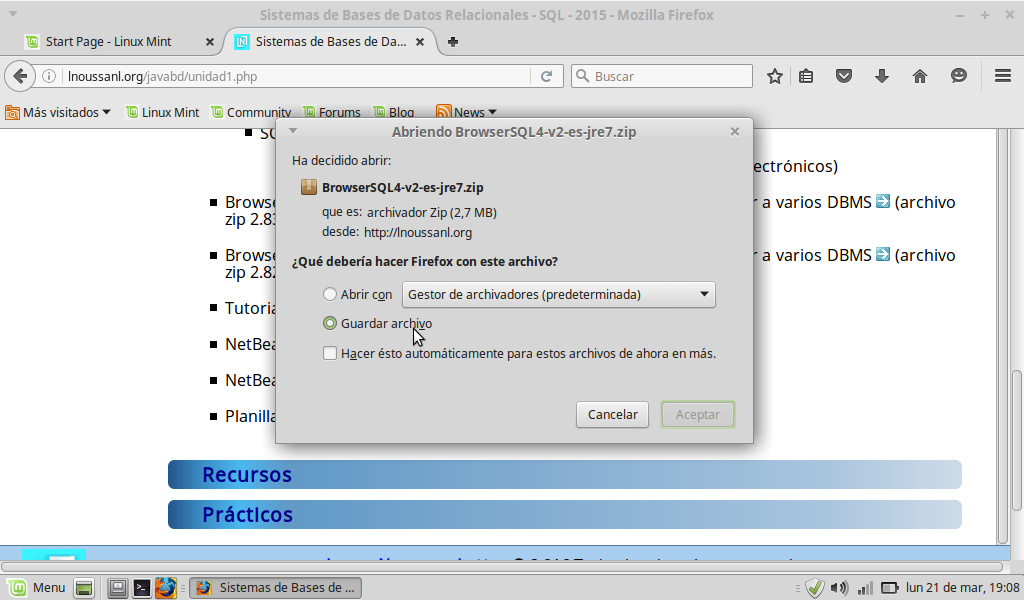Open the downloads arrow icon
Screen dimensions: 1024x600
[882, 76]
